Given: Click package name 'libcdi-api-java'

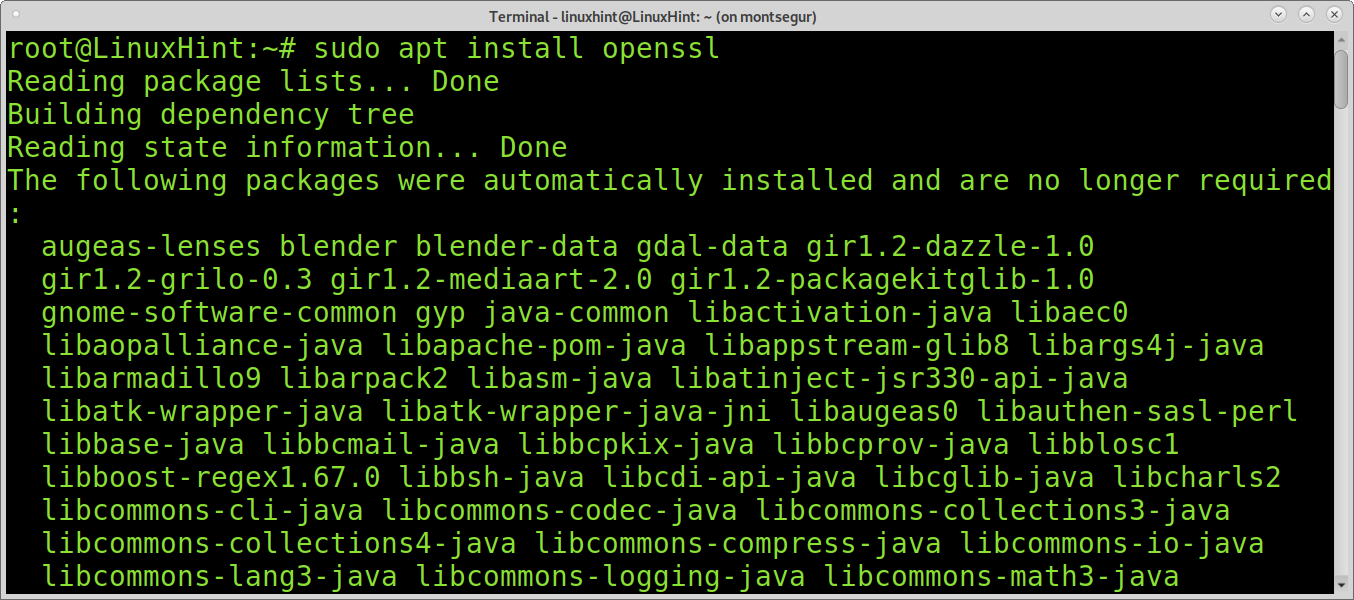Looking at the screenshot, I should tap(729, 477).
